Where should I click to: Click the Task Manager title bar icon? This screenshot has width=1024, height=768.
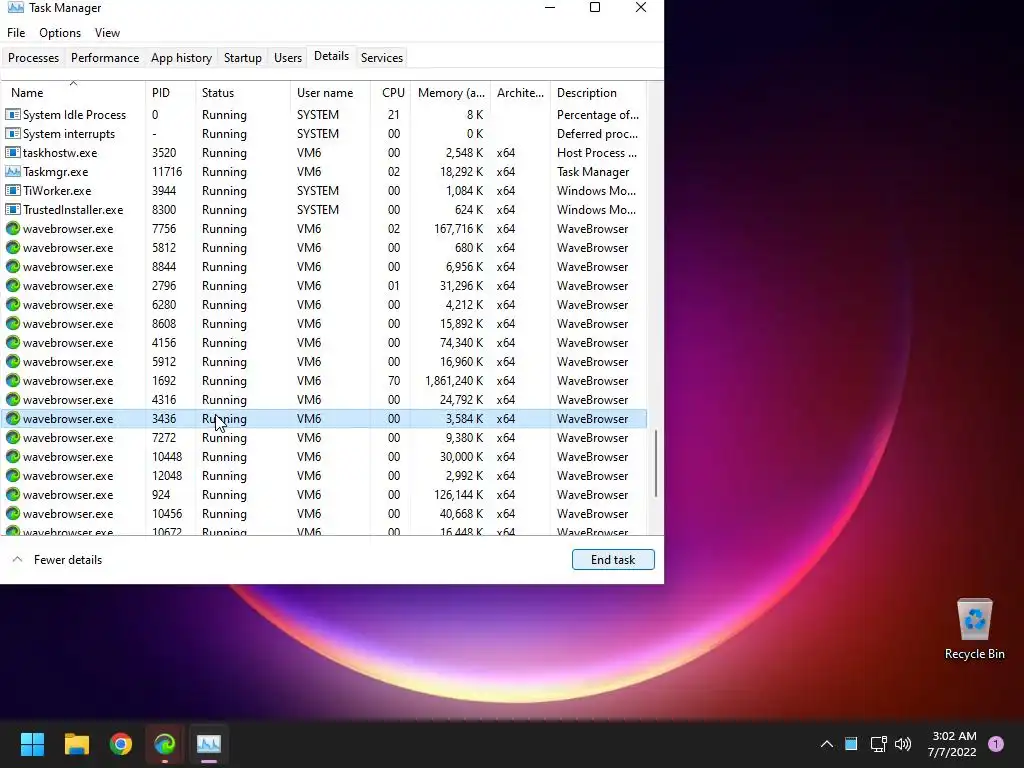(x=15, y=8)
